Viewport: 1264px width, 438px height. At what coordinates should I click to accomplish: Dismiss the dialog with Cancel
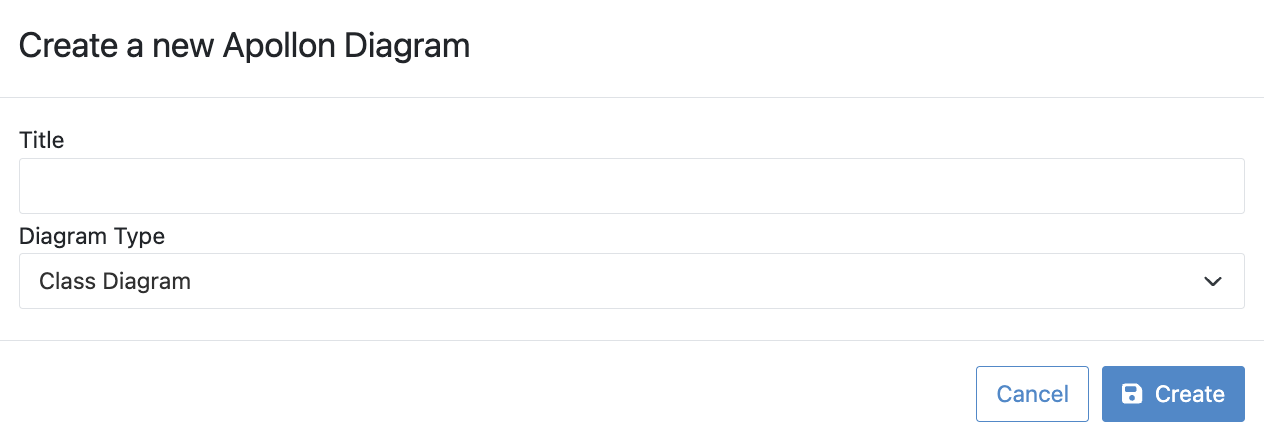pyautogui.click(x=1032, y=394)
